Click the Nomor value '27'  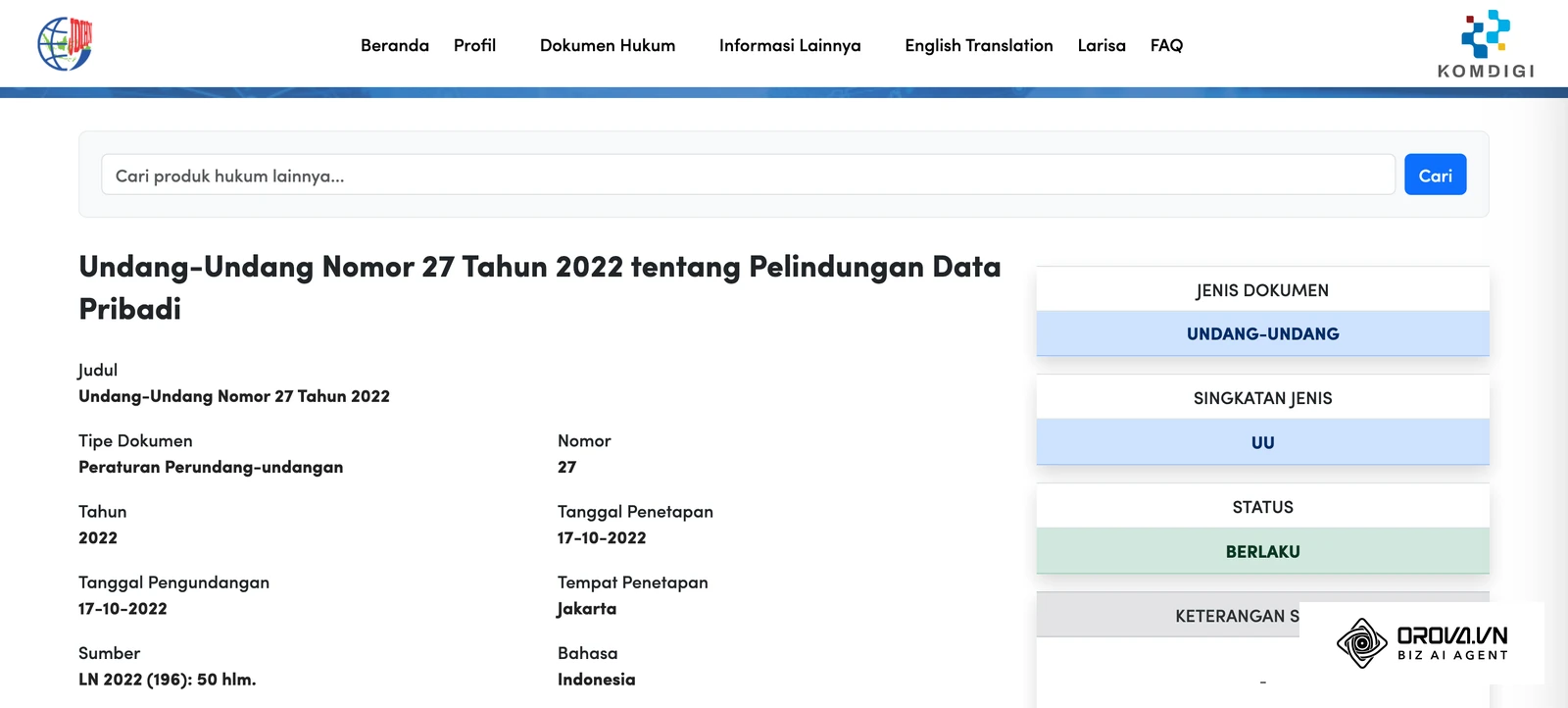pyautogui.click(x=566, y=467)
